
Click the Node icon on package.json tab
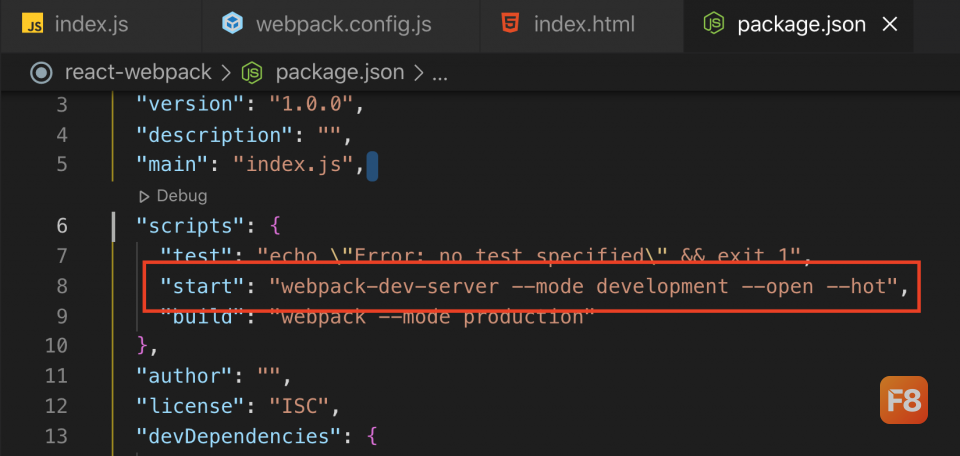pos(714,24)
